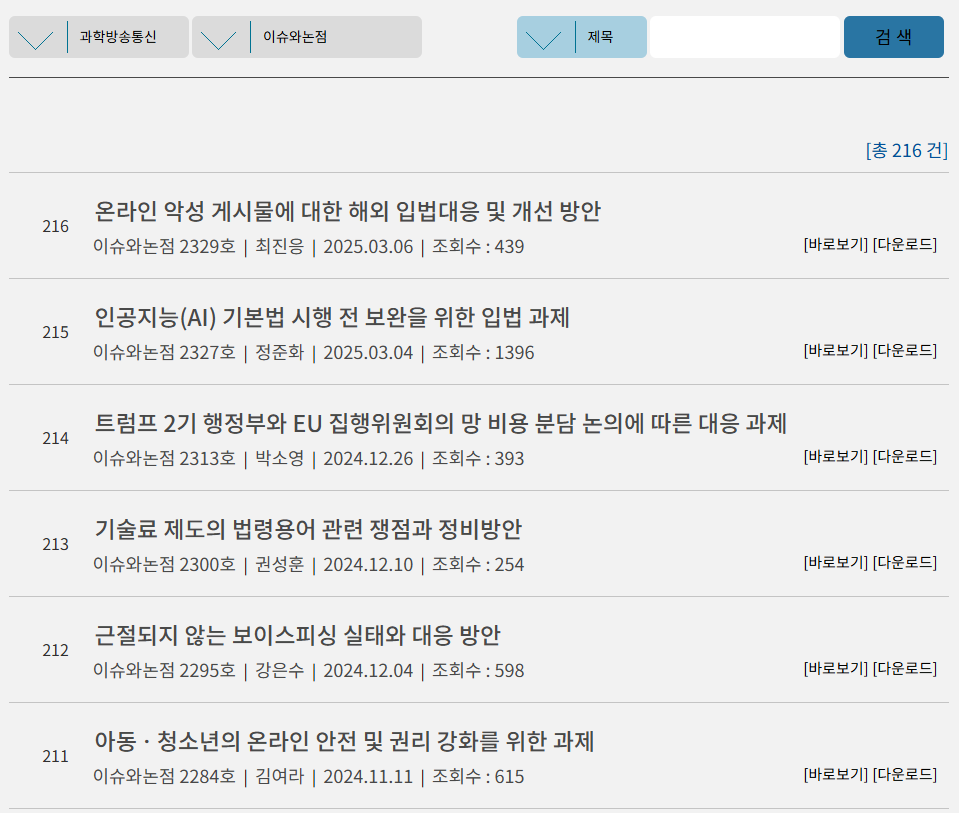Click the view count 조회수 : 1396
The width and height of the screenshot is (959, 813).
[x=483, y=352]
